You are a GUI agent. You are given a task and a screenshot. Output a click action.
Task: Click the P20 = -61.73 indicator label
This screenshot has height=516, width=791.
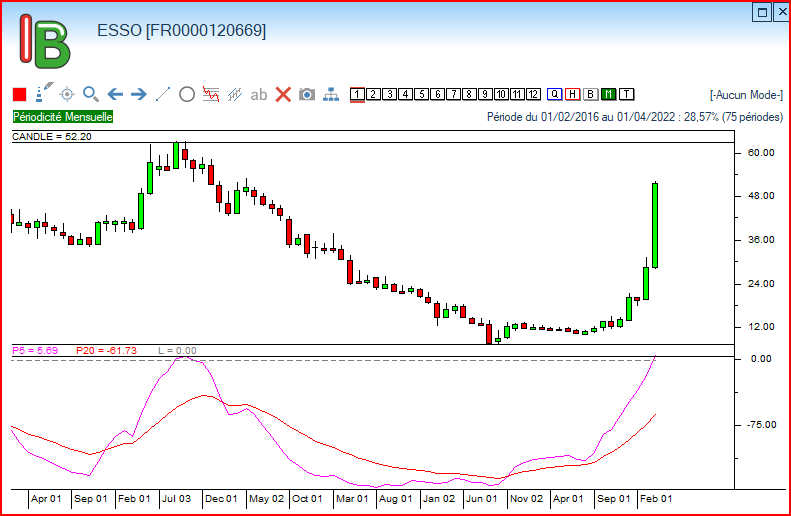tap(106, 351)
